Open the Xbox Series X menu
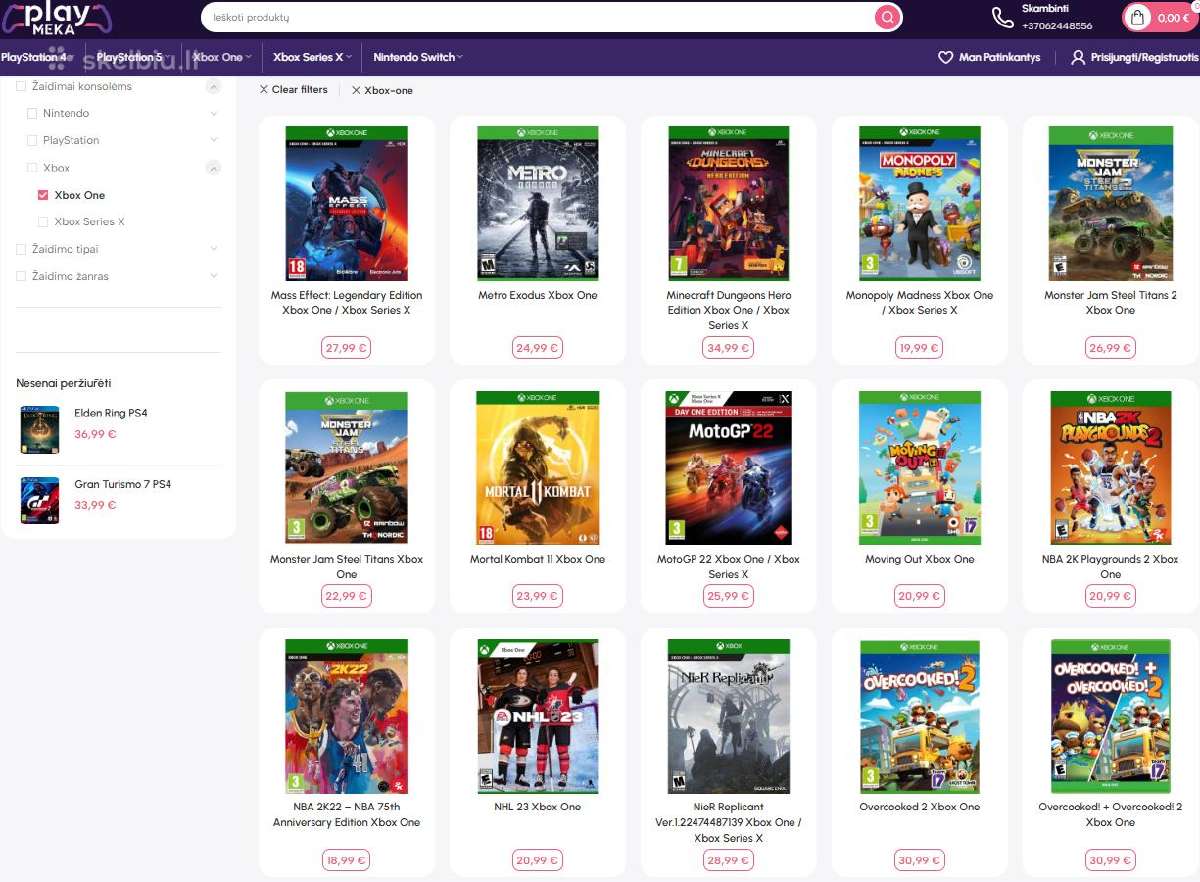Viewport: 1200px width, 882px height. (311, 57)
